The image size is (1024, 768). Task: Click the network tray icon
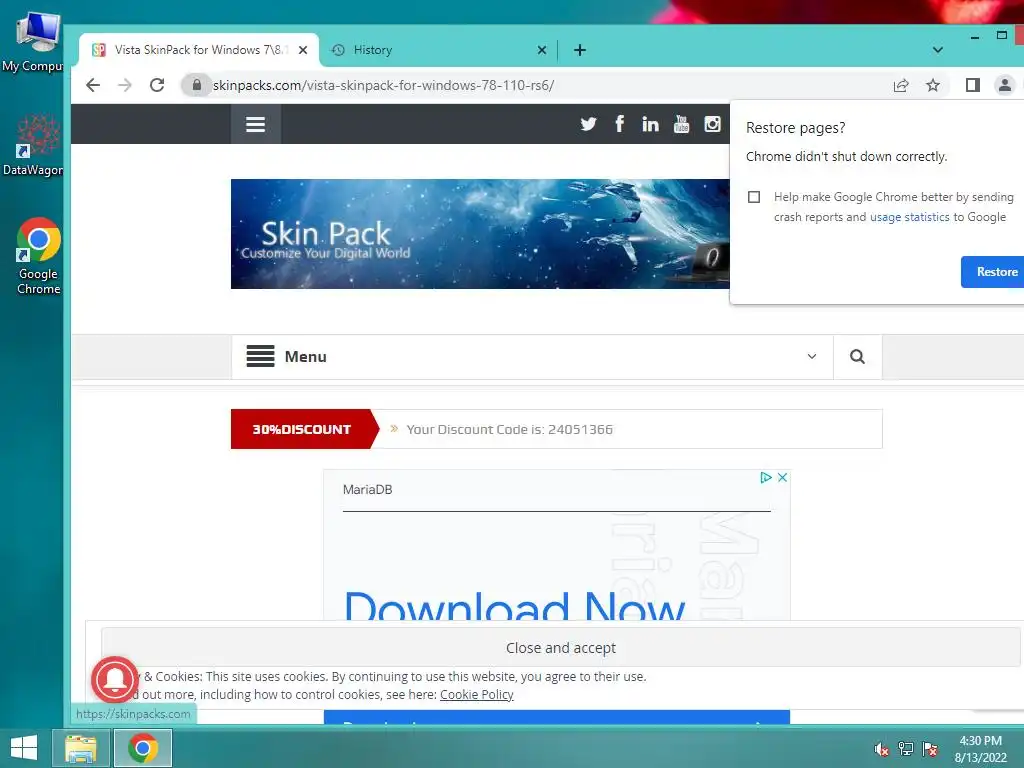906,749
